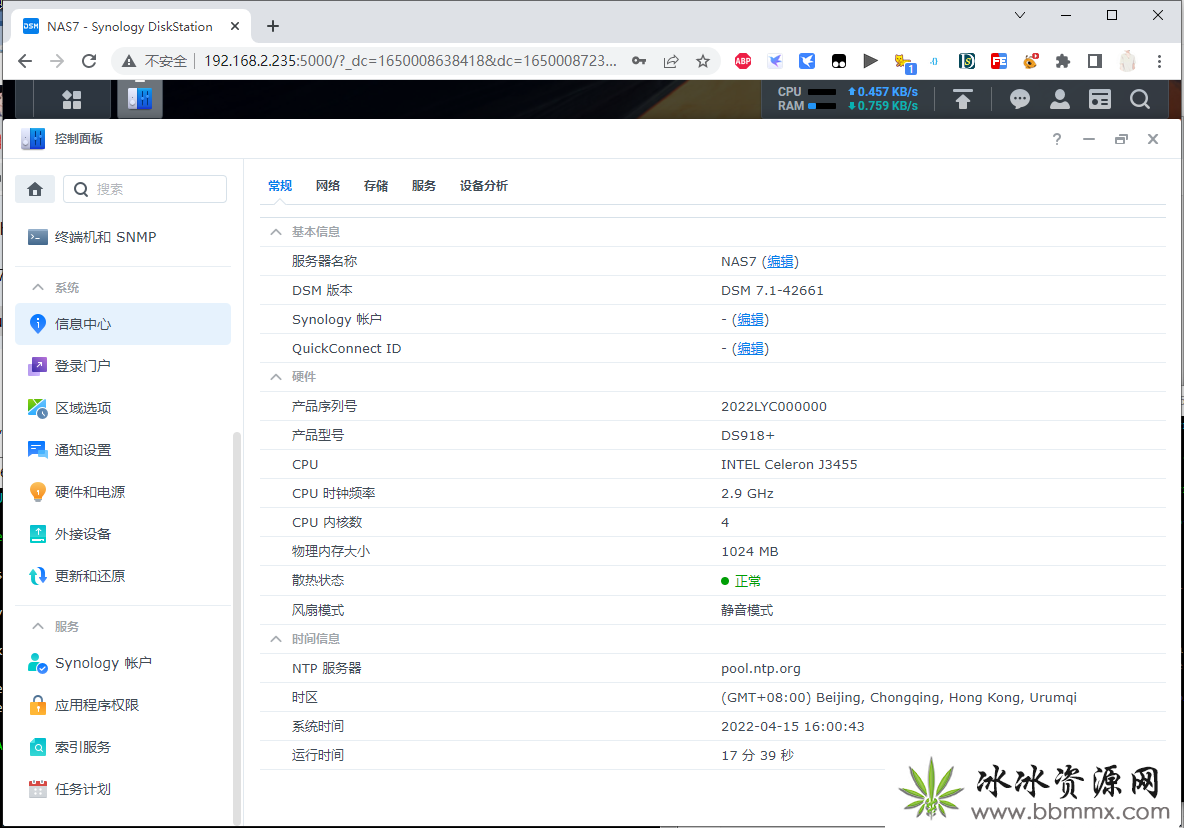Open DSM main menu grid icon
Viewport: 1184px width, 828px height.
click(x=71, y=100)
